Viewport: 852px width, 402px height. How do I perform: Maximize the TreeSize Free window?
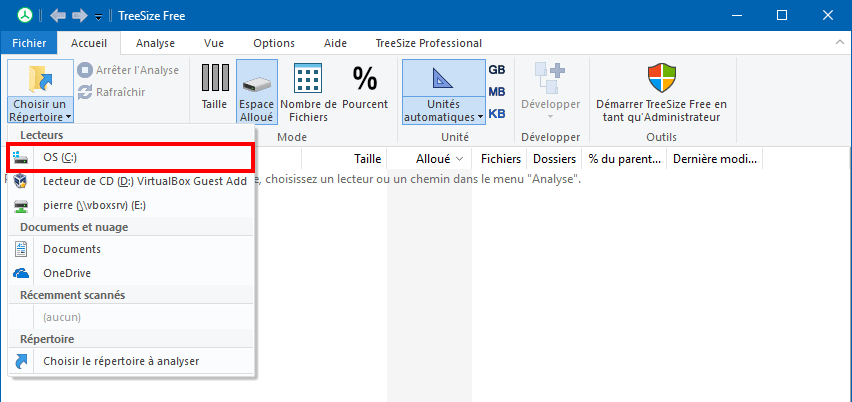(781, 16)
